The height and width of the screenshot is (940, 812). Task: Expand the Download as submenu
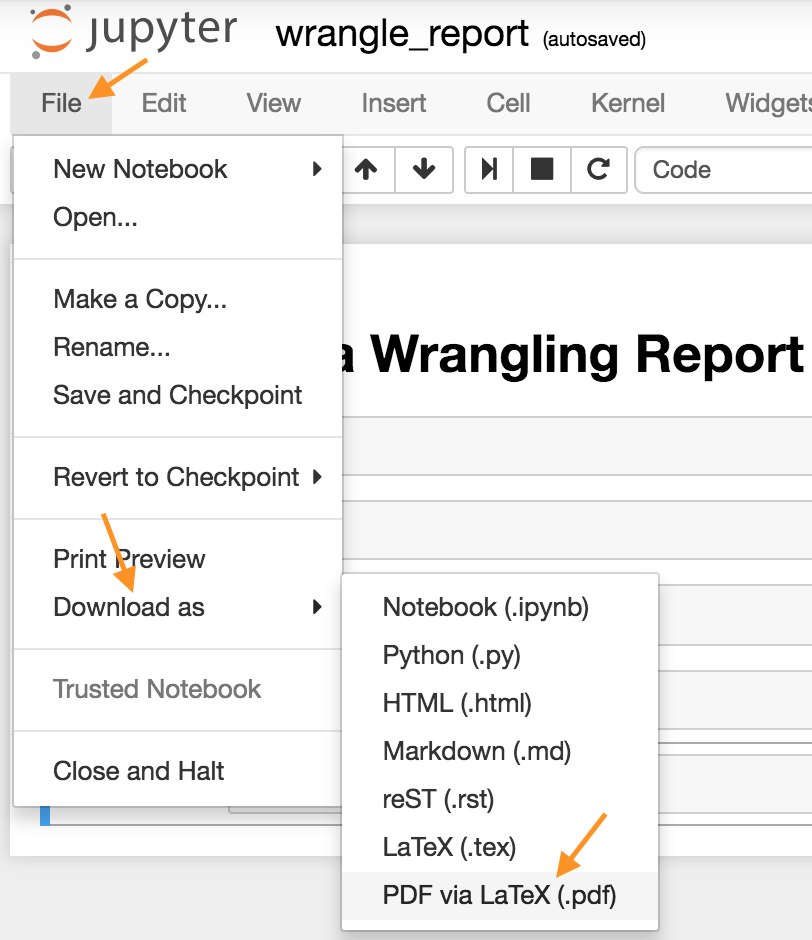[x=128, y=607]
